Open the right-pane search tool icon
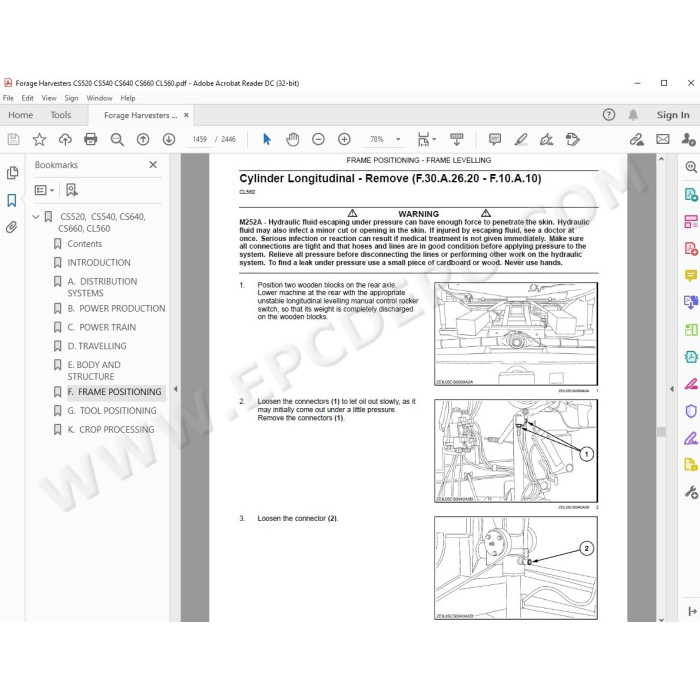The width and height of the screenshot is (700, 700). [691, 167]
